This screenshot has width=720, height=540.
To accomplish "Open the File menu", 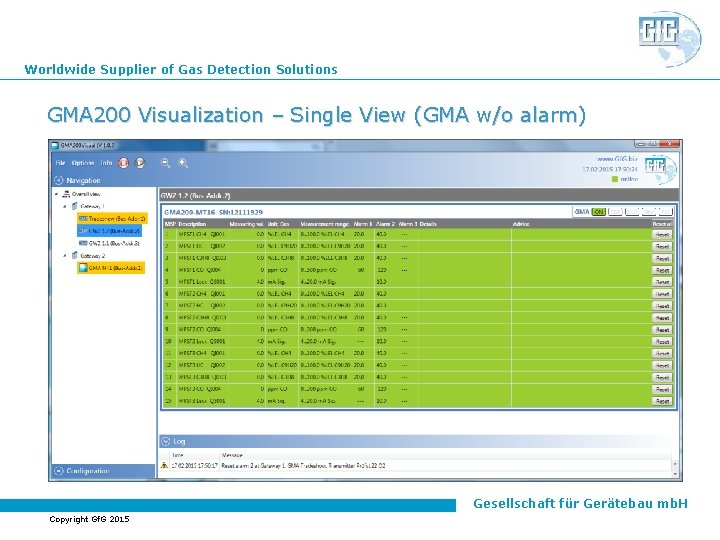I will (x=60, y=163).
